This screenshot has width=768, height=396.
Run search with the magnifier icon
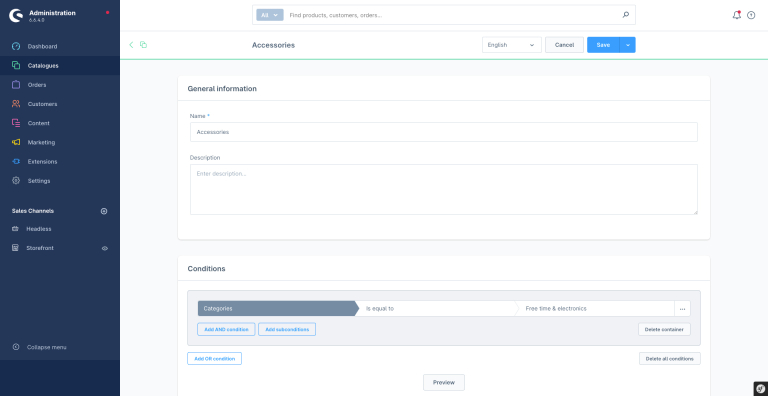tap(625, 15)
